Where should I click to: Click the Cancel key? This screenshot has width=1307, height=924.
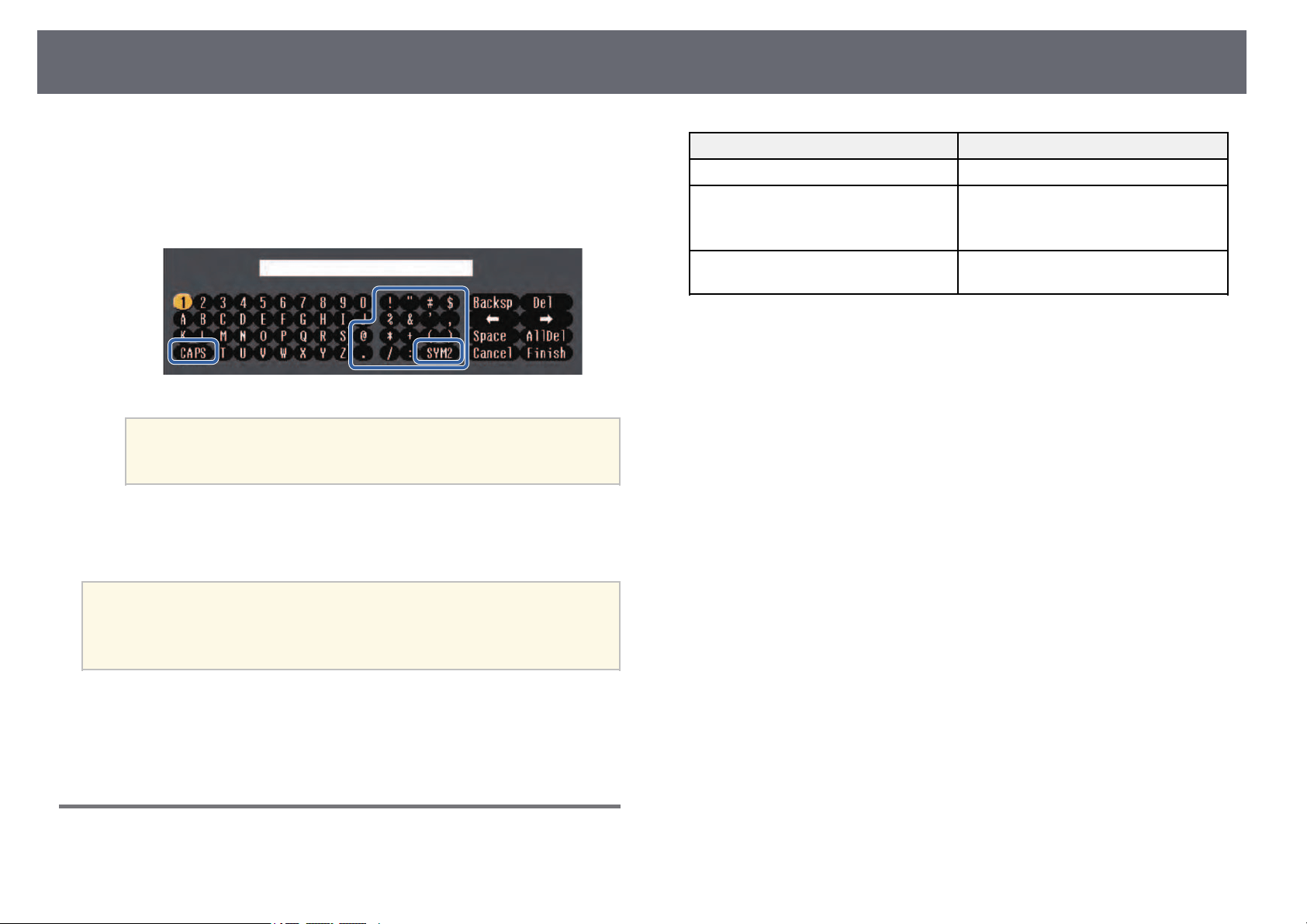(x=493, y=353)
